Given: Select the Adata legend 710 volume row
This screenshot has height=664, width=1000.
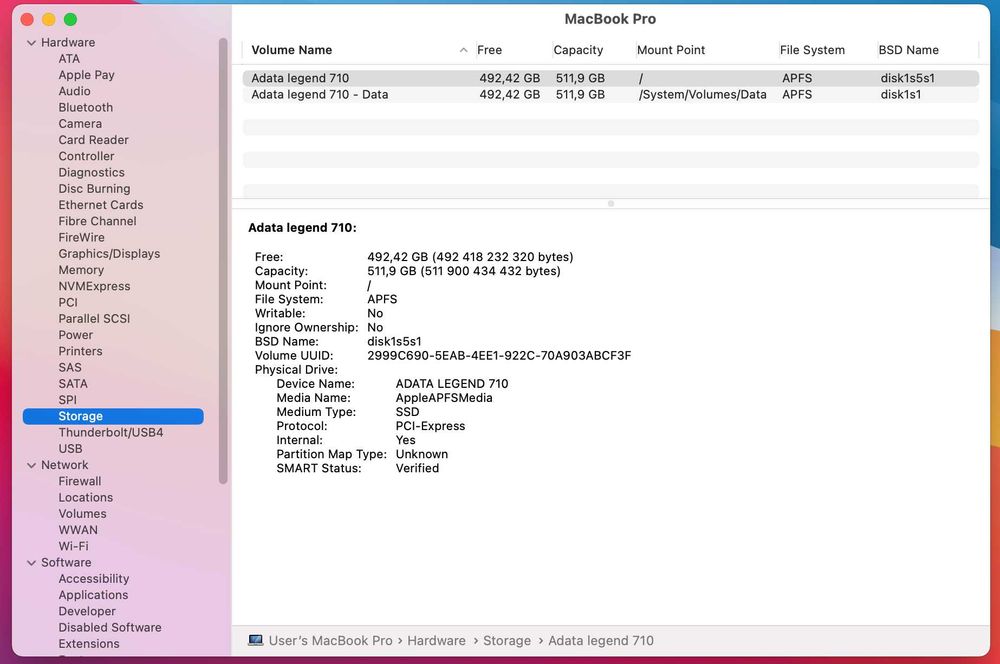Looking at the screenshot, I should pyautogui.click(x=610, y=78).
